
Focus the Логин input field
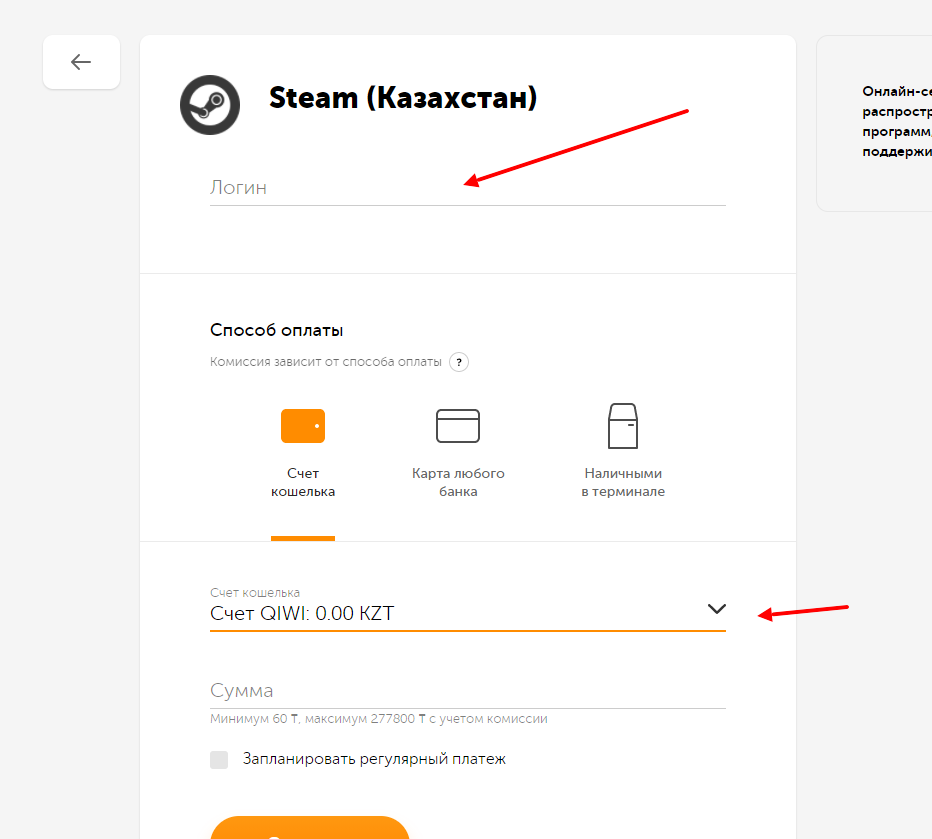[x=468, y=188]
